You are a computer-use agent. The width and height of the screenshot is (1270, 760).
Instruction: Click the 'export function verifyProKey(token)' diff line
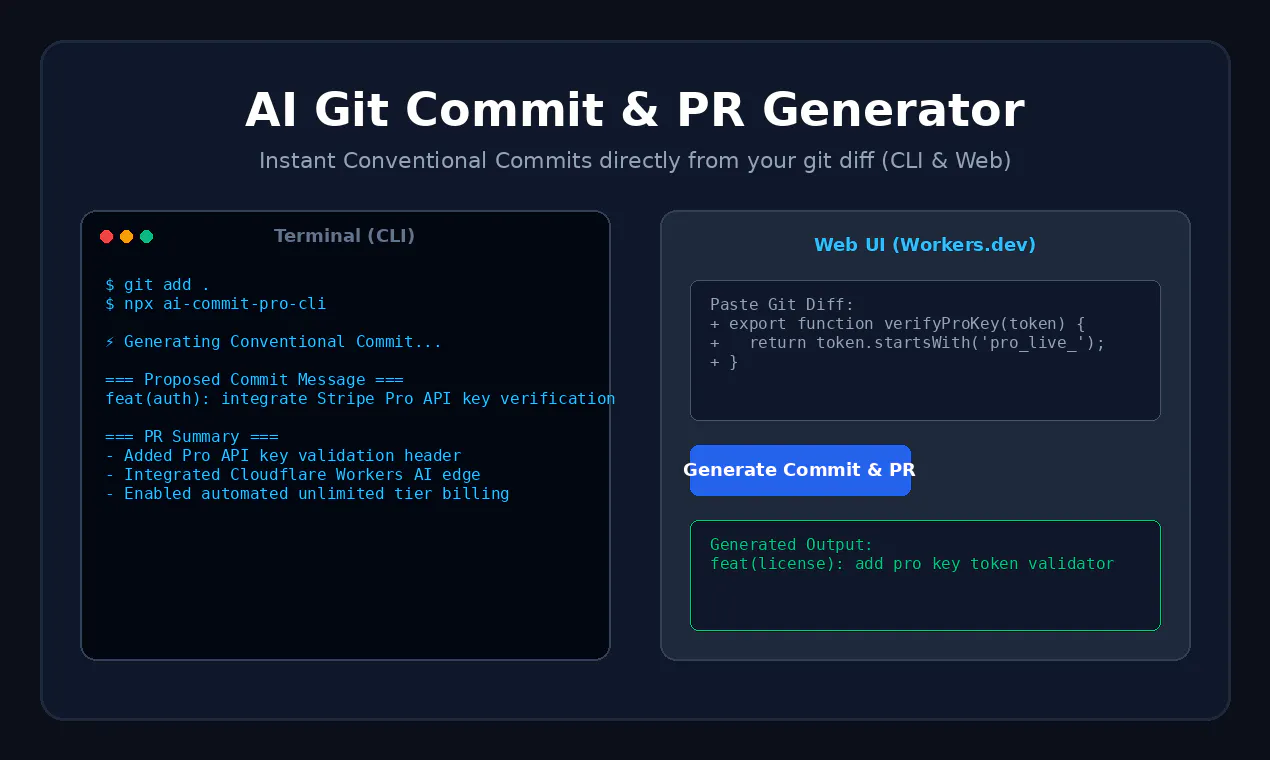(898, 324)
